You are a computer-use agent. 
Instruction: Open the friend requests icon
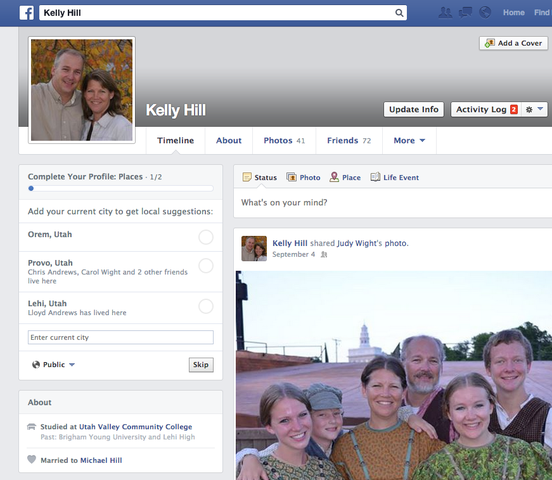point(445,13)
